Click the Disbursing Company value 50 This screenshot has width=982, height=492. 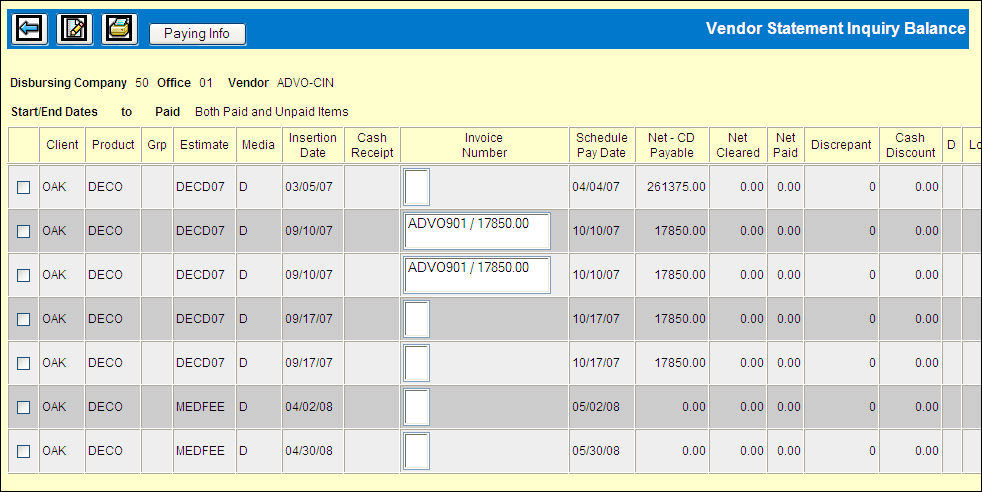142,83
